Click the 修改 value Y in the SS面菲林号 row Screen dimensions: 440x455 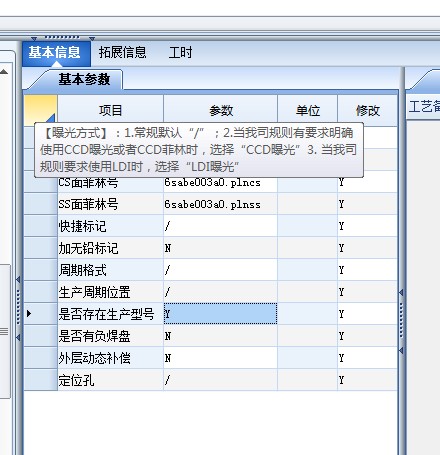click(x=341, y=204)
